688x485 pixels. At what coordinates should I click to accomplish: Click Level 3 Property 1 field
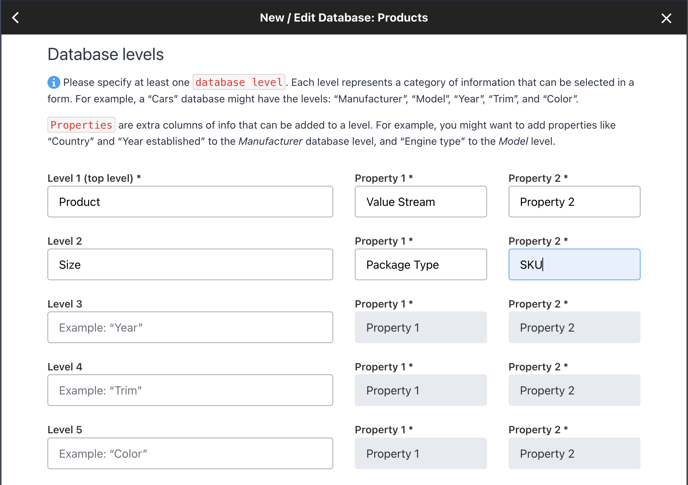420,327
